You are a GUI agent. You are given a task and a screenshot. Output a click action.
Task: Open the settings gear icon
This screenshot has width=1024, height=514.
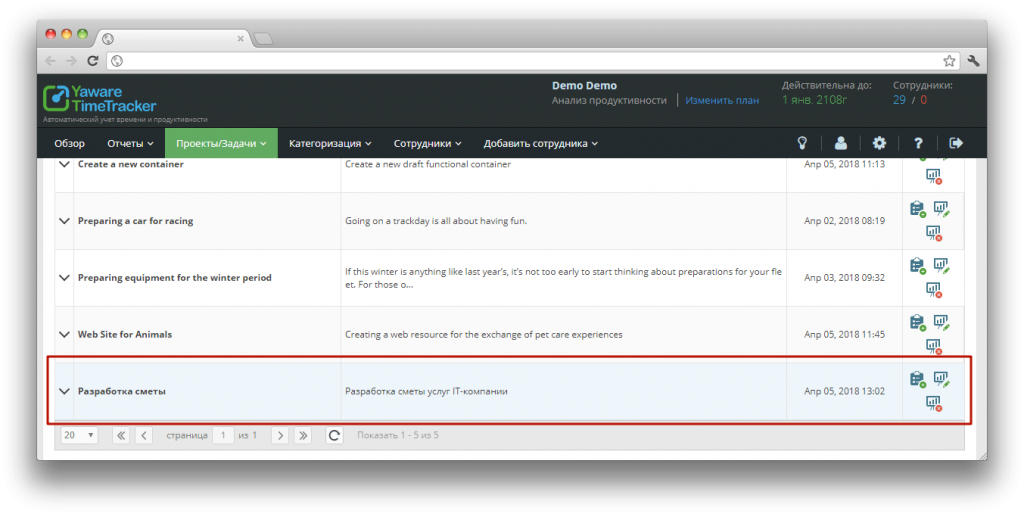tap(880, 143)
